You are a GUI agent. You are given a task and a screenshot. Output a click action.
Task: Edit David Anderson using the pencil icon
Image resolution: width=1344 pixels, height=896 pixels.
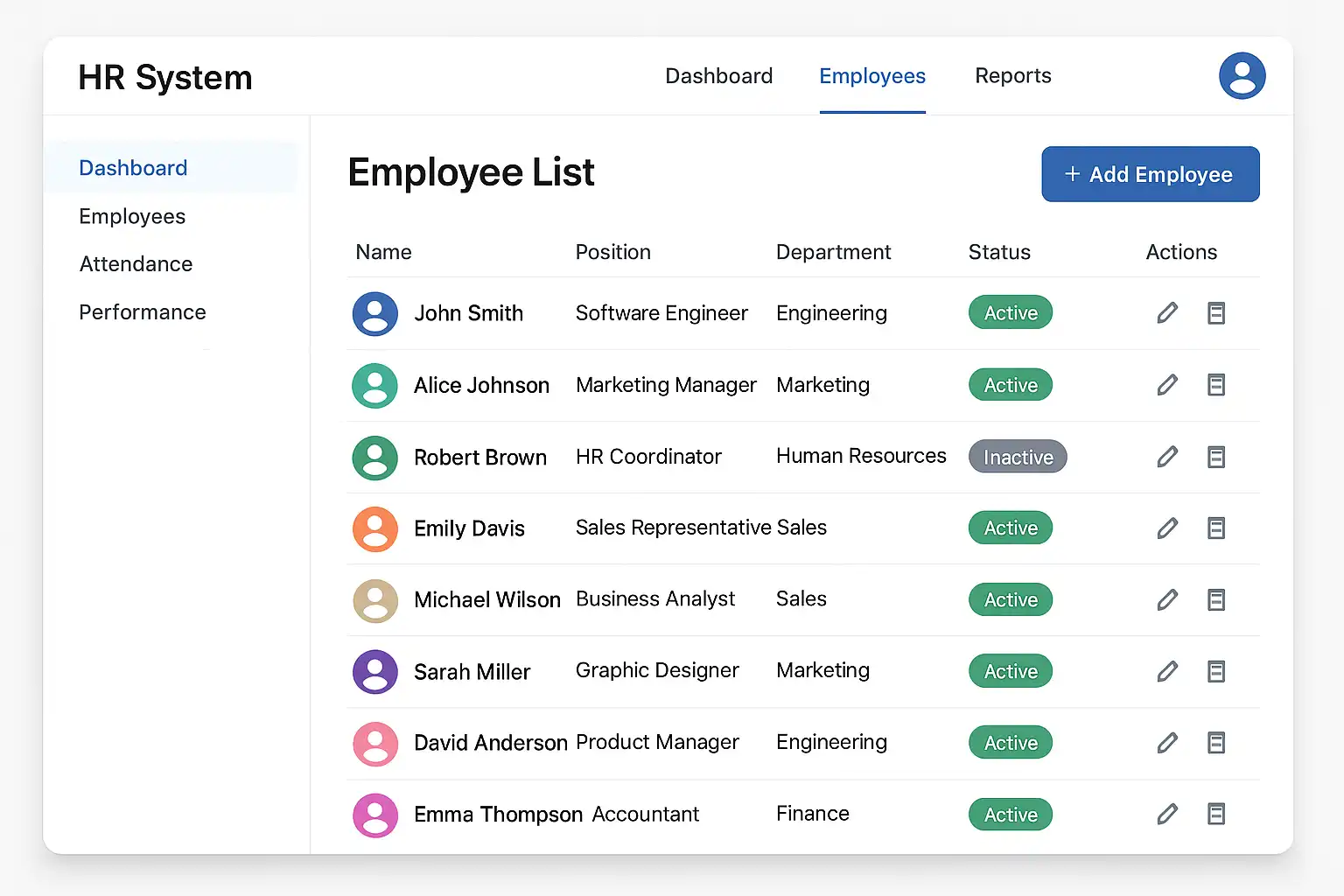pyautogui.click(x=1167, y=744)
